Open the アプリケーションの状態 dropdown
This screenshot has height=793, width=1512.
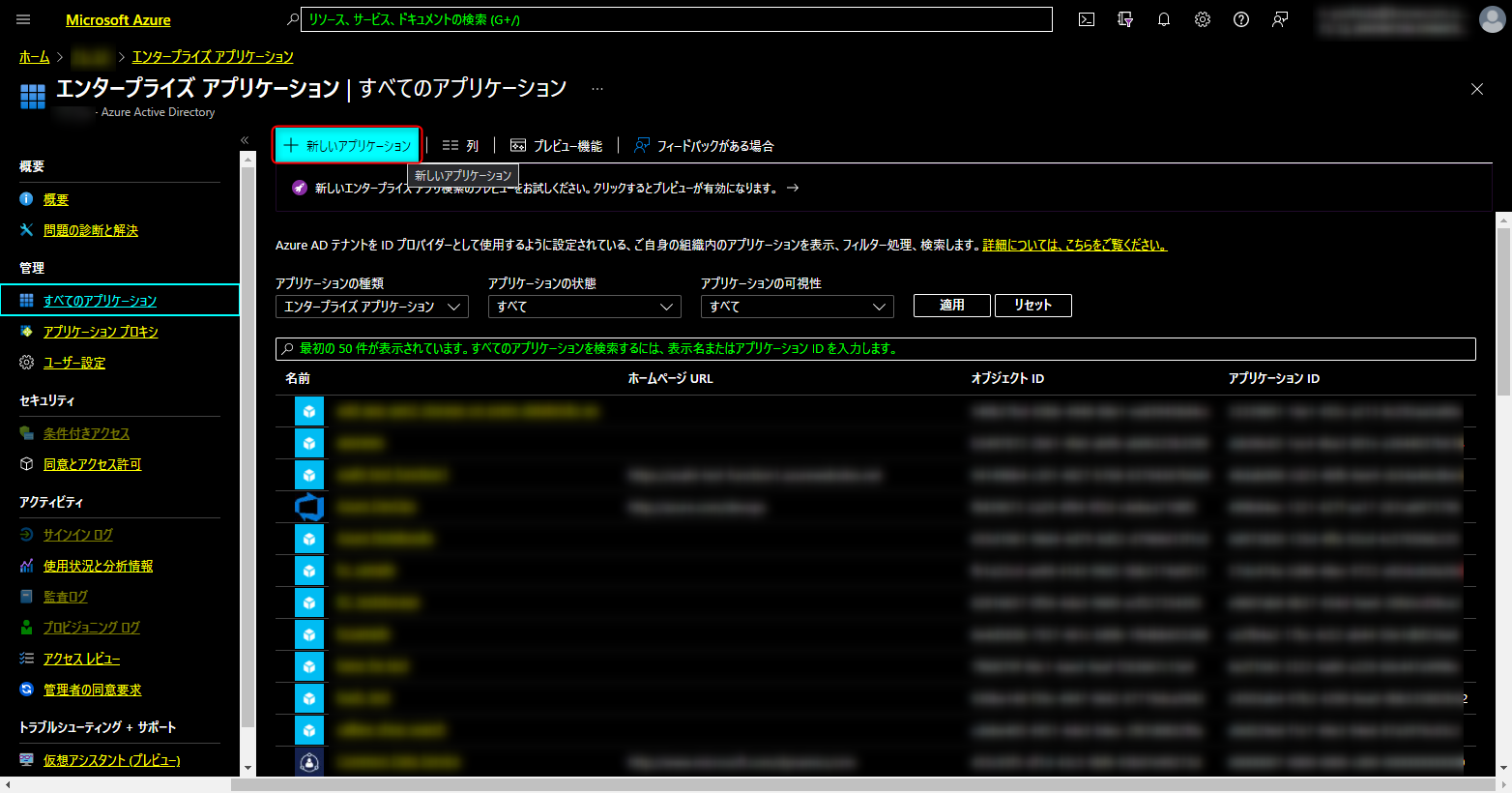coord(585,307)
